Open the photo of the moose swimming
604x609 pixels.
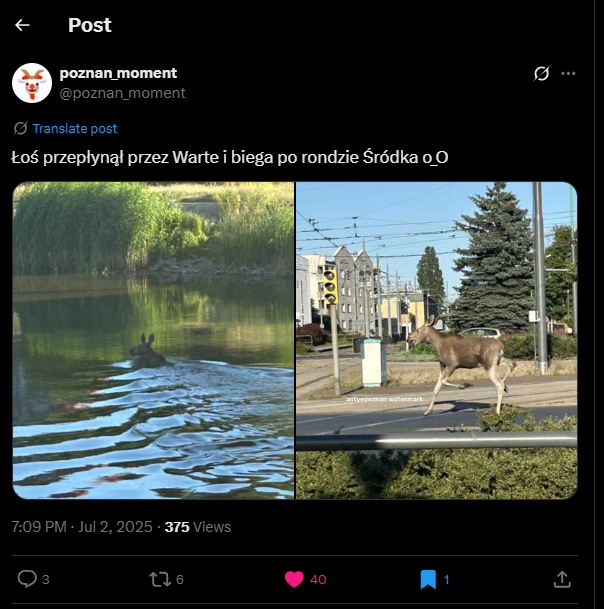pyautogui.click(x=154, y=340)
